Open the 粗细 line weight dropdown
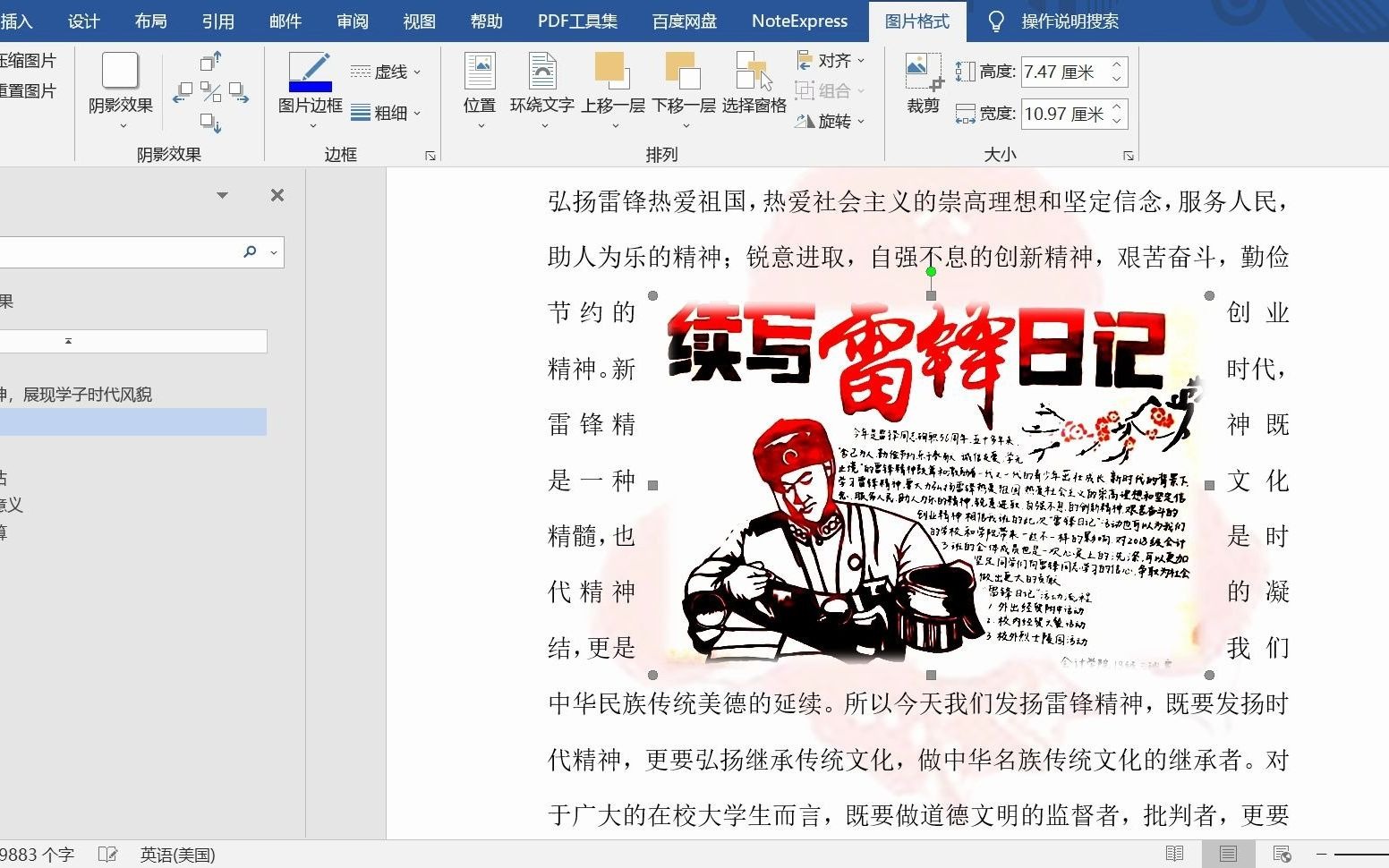 click(386, 113)
